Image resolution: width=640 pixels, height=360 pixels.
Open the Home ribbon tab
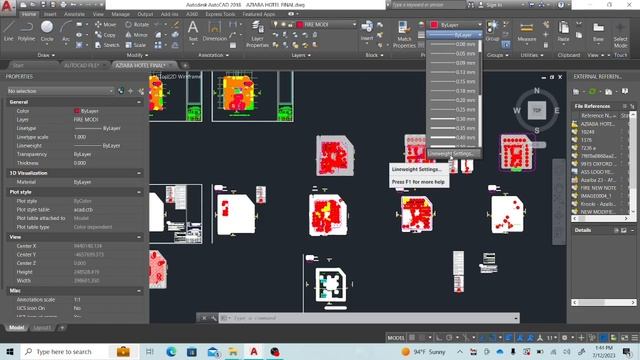pyautogui.click(x=29, y=14)
